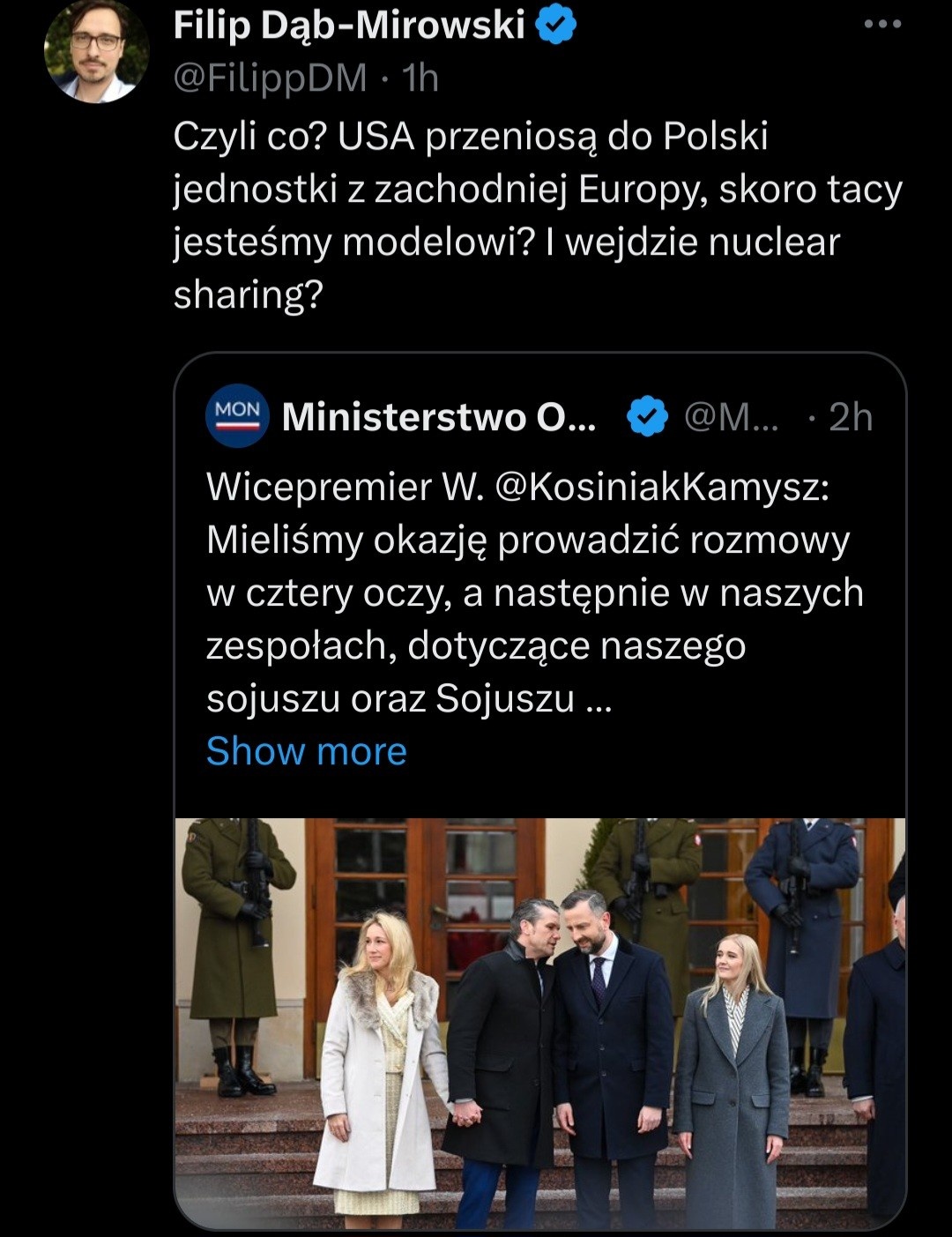Click verified badge next to Ministerstwo O...
Screen dimensions: 952x1237
(x=648, y=417)
